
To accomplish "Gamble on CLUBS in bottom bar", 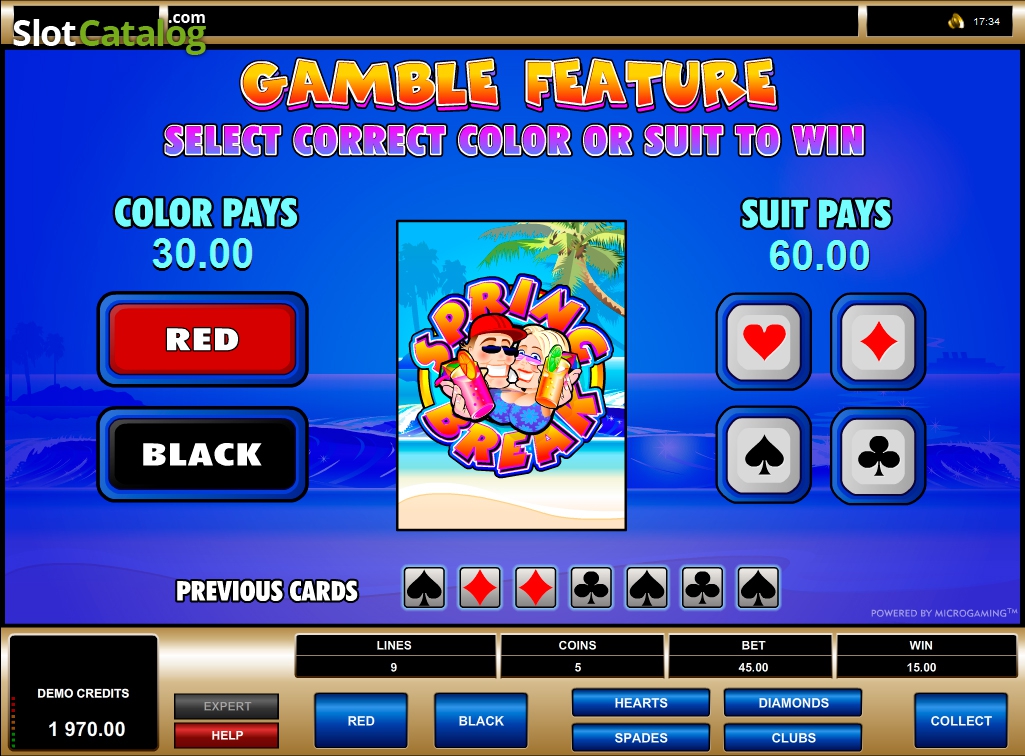I will [793, 737].
